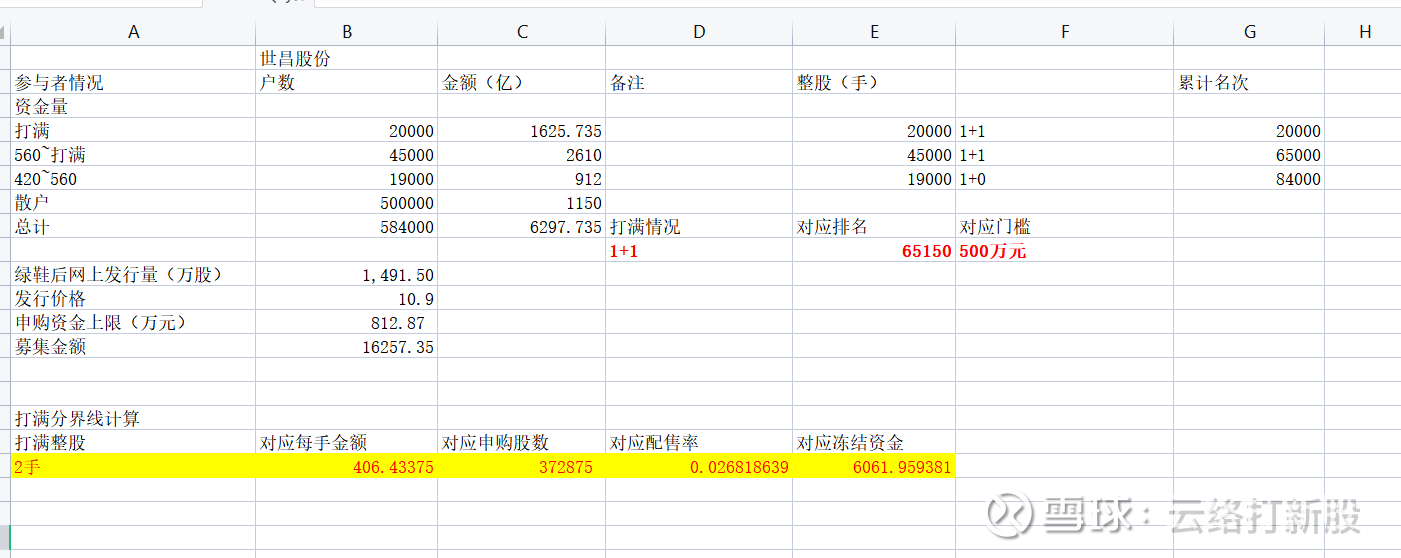Click the cell with value 584000
The height and width of the screenshot is (558, 1401).
coord(347,226)
